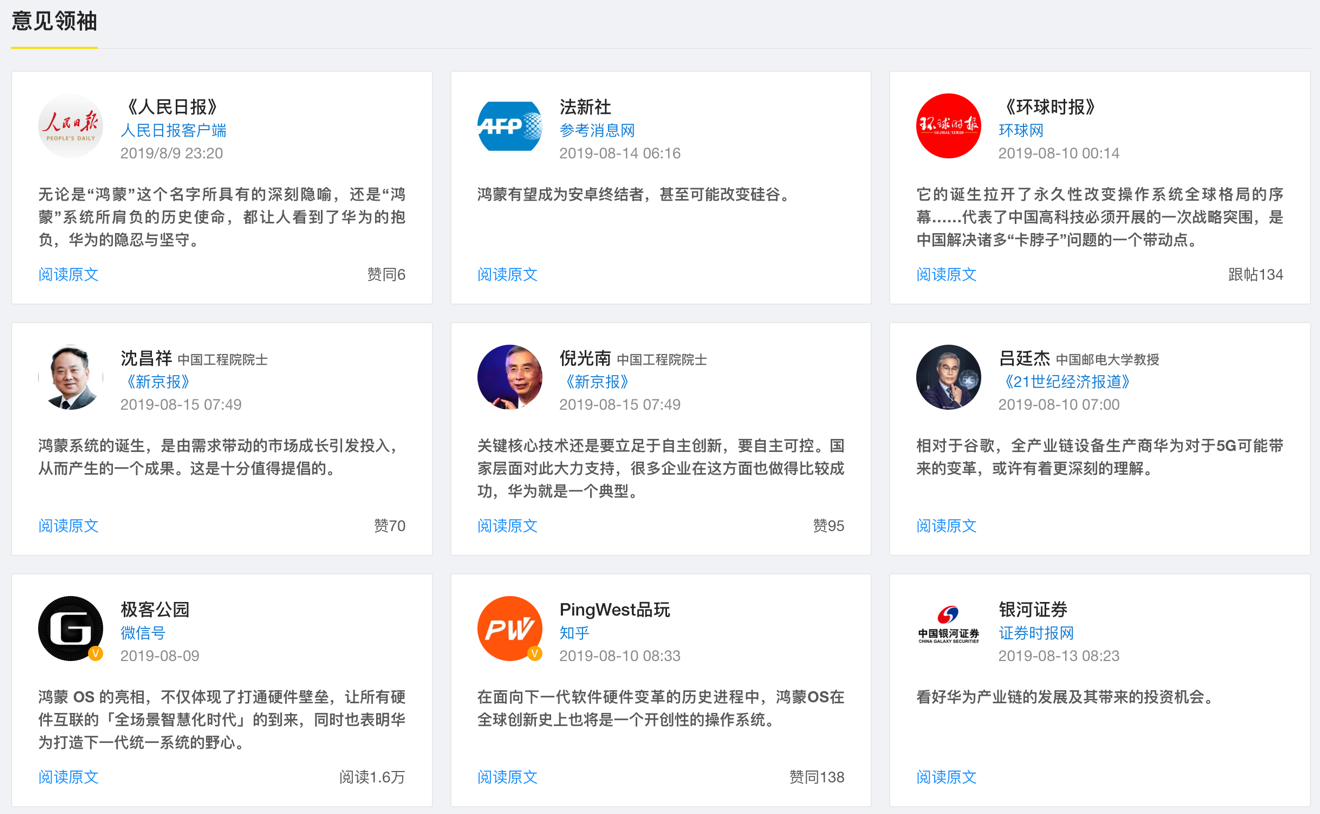Click the 银河证券 card title
The height and width of the screenshot is (814, 1320).
(x=1033, y=609)
